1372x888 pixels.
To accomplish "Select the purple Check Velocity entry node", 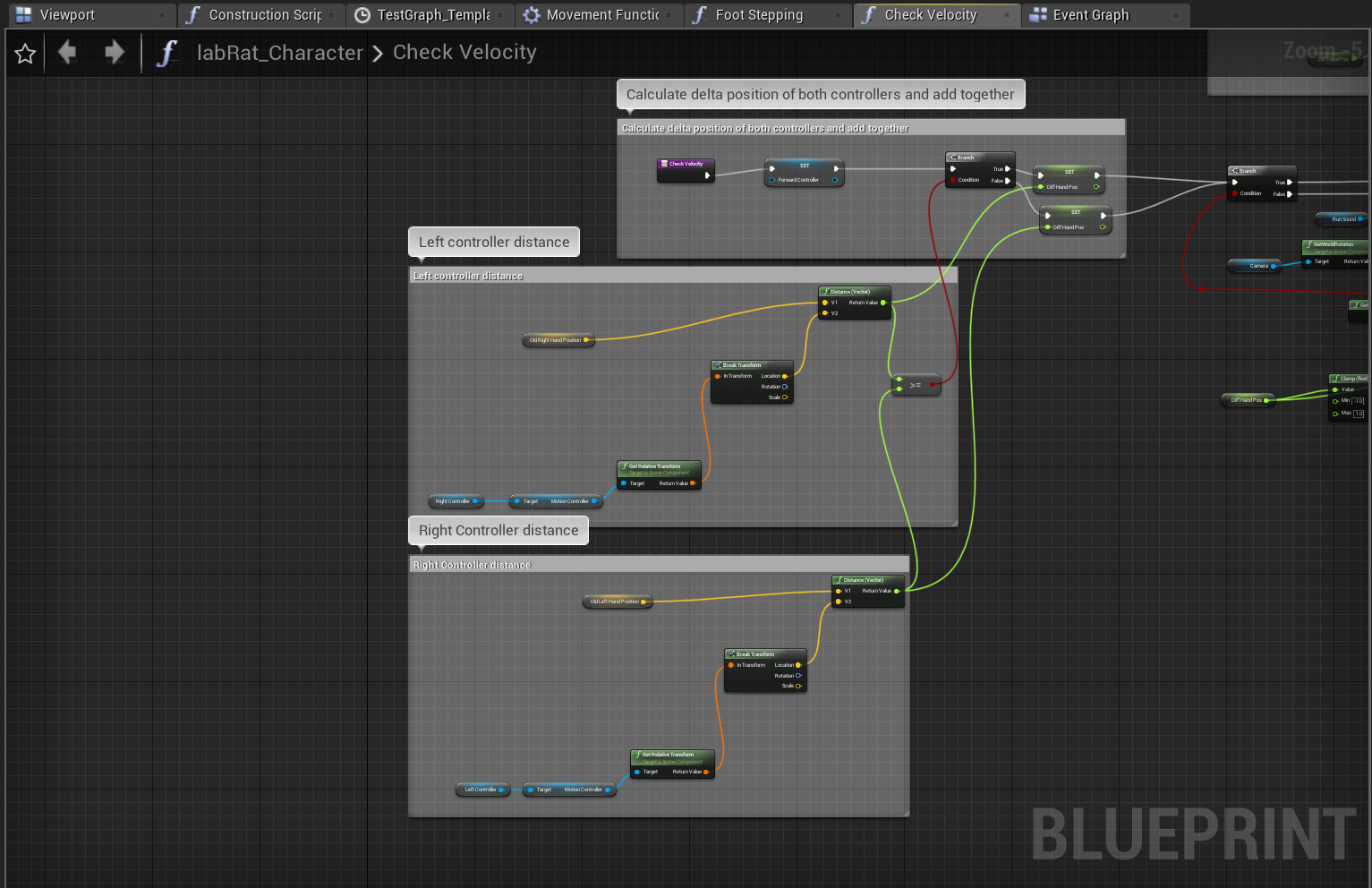I will point(686,170).
